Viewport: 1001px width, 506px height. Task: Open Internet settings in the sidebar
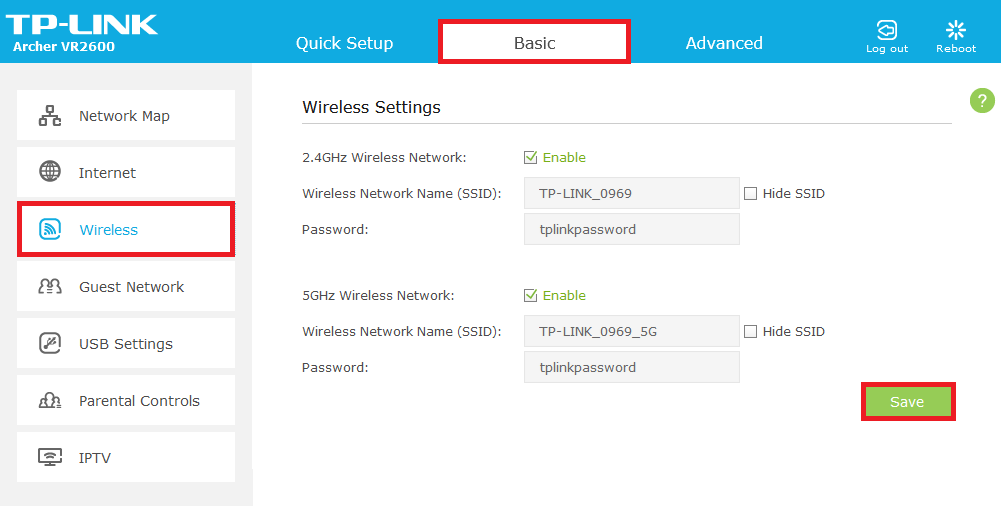pos(126,172)
